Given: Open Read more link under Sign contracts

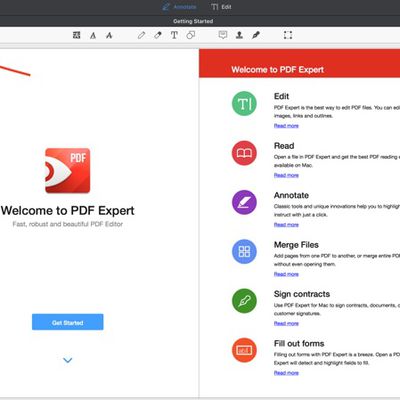Looking at the screenshot, I should 286,323.
